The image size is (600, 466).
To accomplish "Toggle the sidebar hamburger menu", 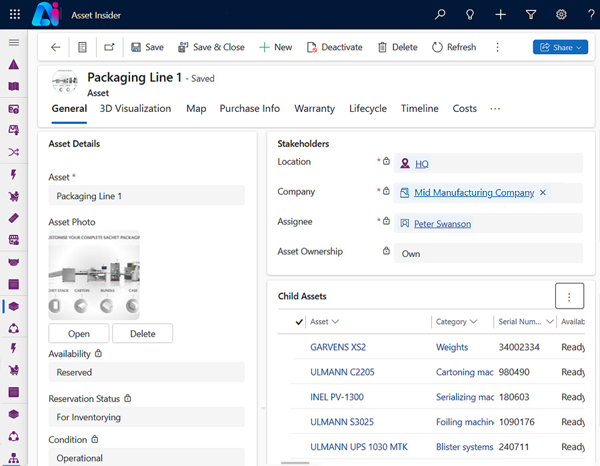I will click(14, 42).
